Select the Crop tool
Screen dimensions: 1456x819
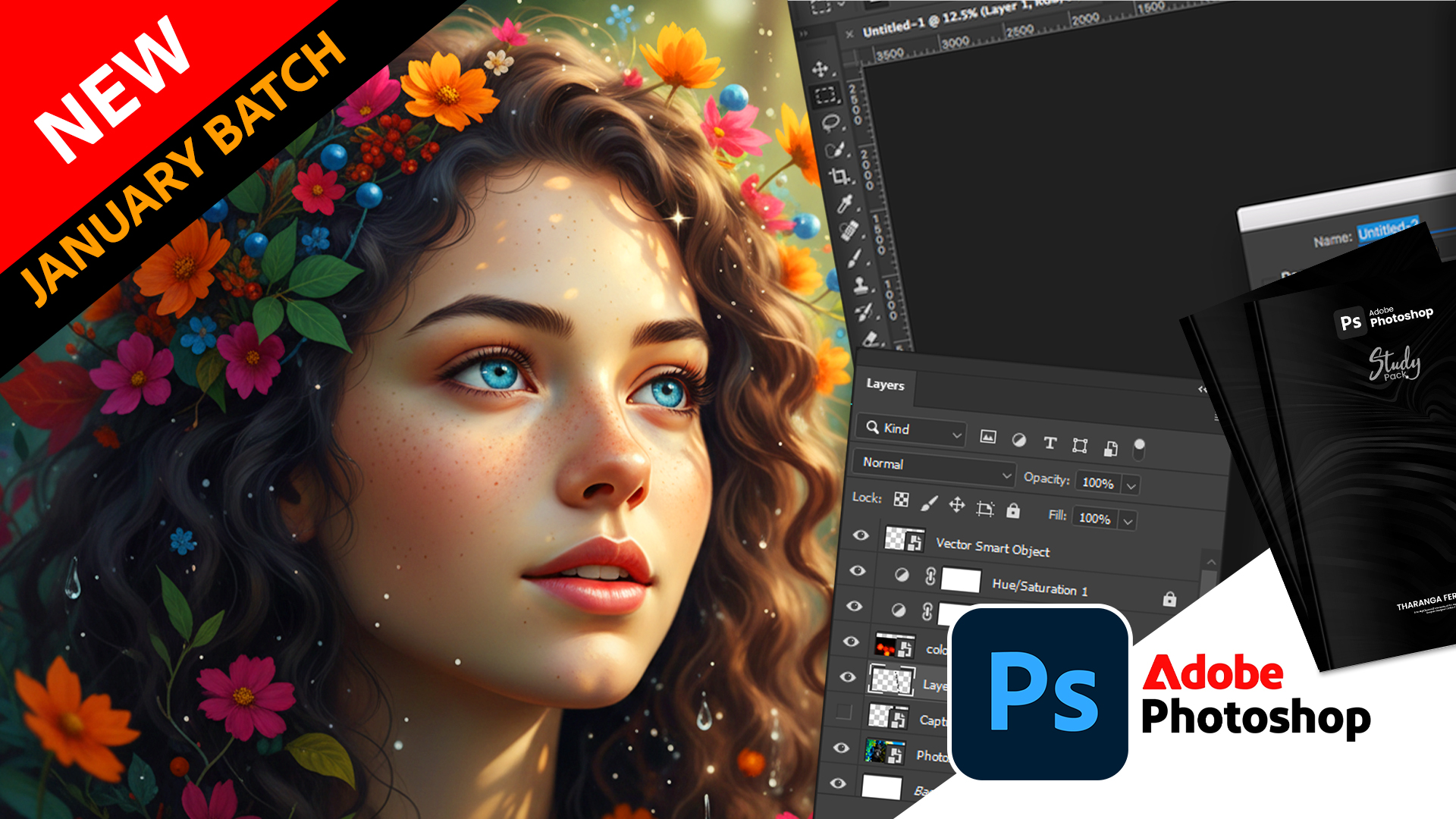[838, 176]
